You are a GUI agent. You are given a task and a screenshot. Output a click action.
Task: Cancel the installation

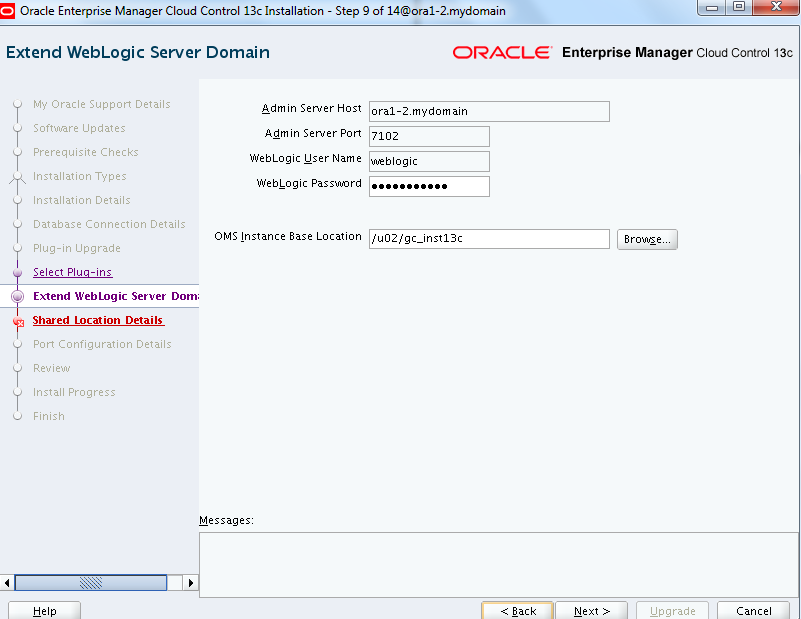pos(753,611)
